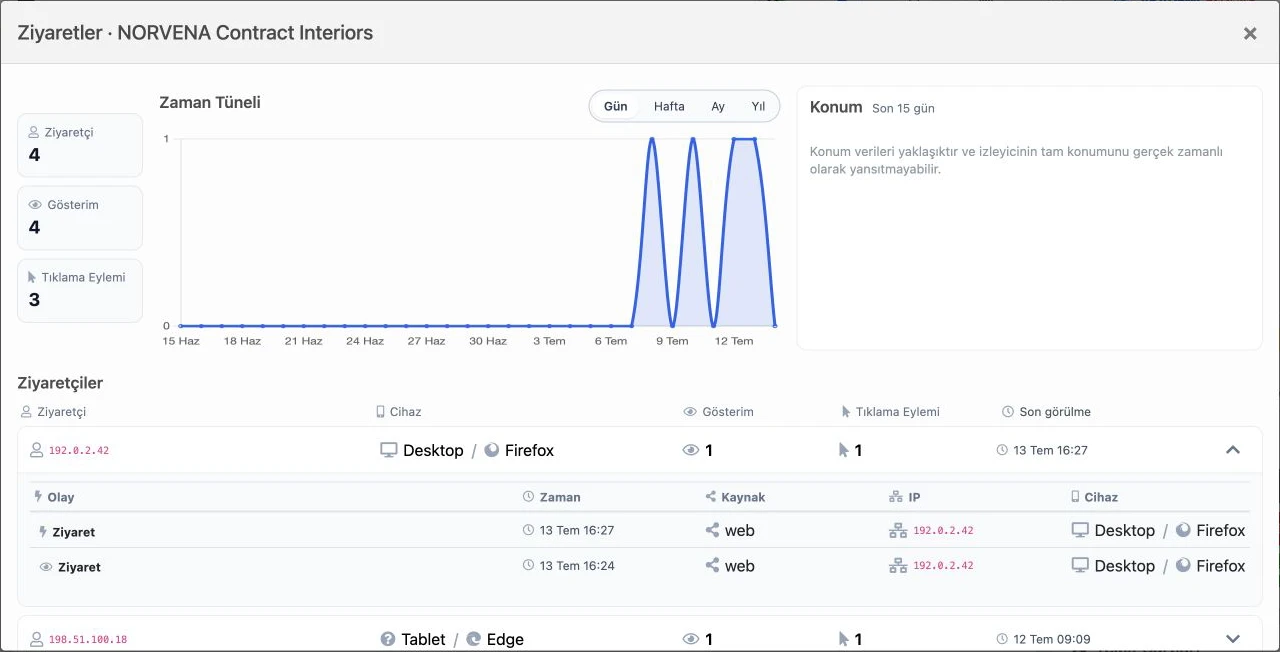
Task: Click the clock icon beside 13 Tem 16:27 last seen
Action: click(x=1002, y=450)
